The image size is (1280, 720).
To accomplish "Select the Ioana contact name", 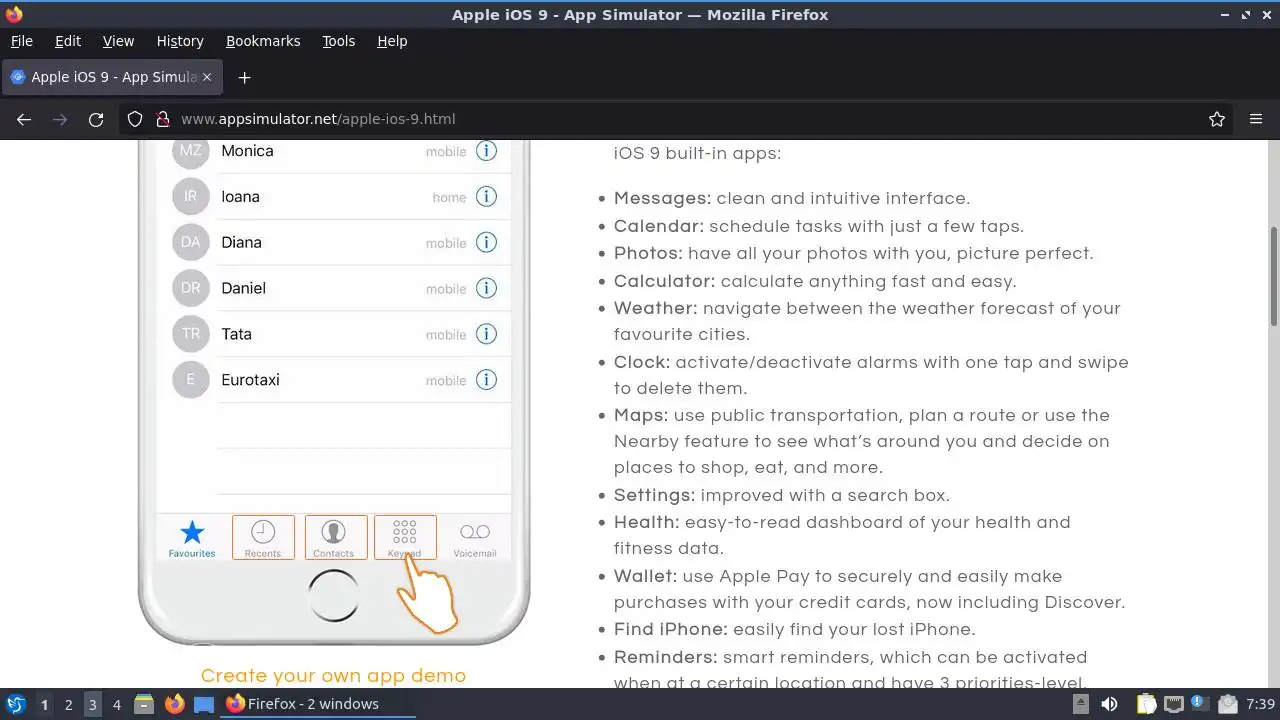I will (x=240, y=196).
